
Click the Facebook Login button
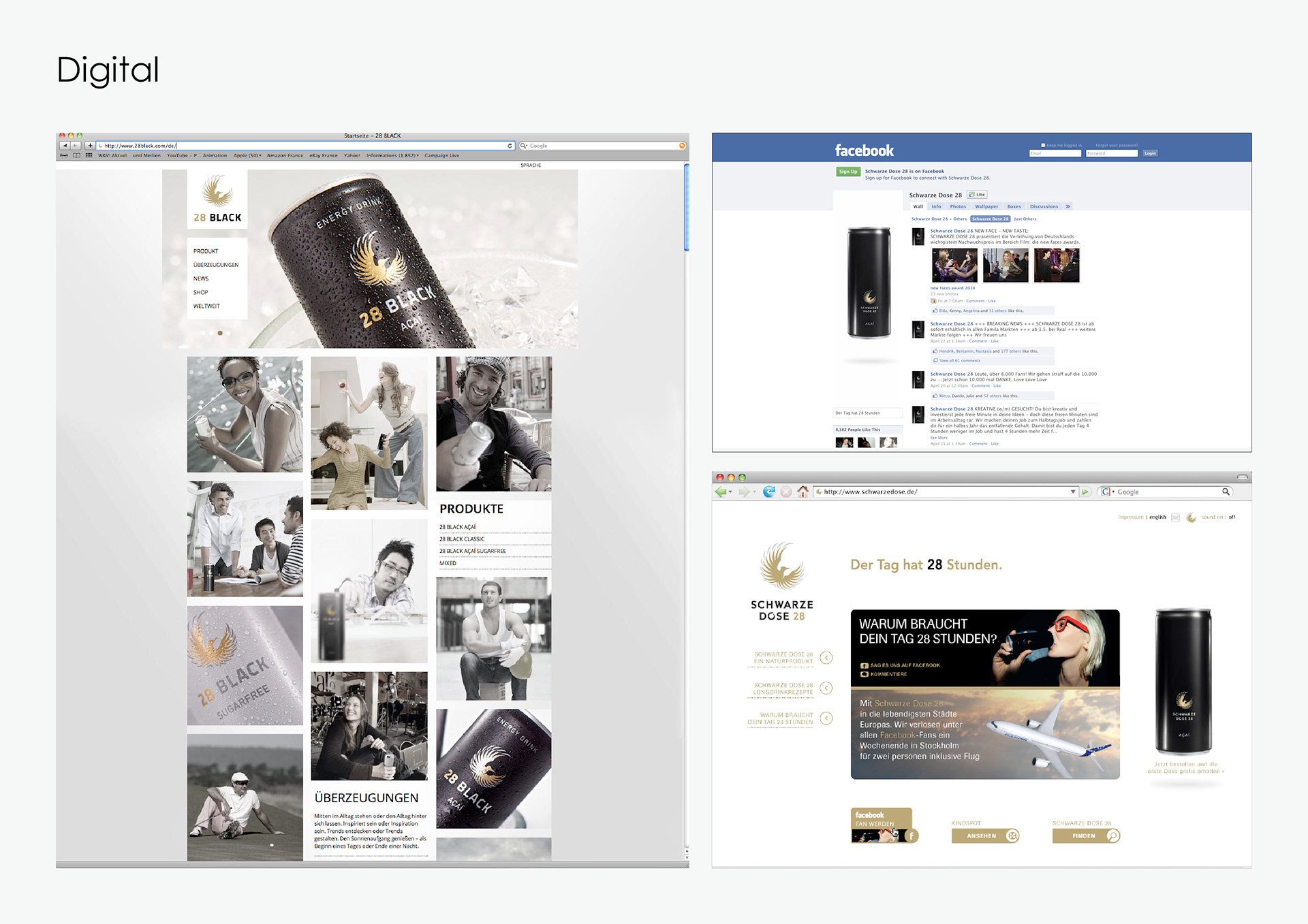[1150, 153]
